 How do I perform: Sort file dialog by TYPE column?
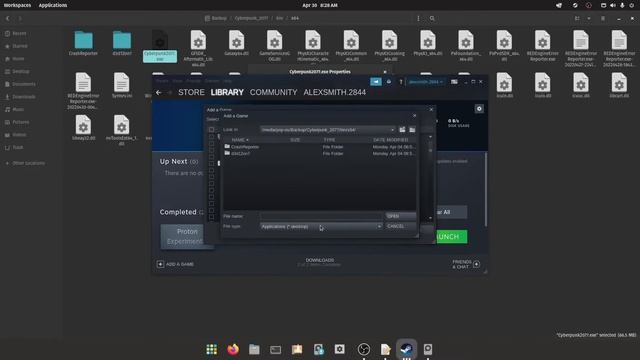[329, 140]
